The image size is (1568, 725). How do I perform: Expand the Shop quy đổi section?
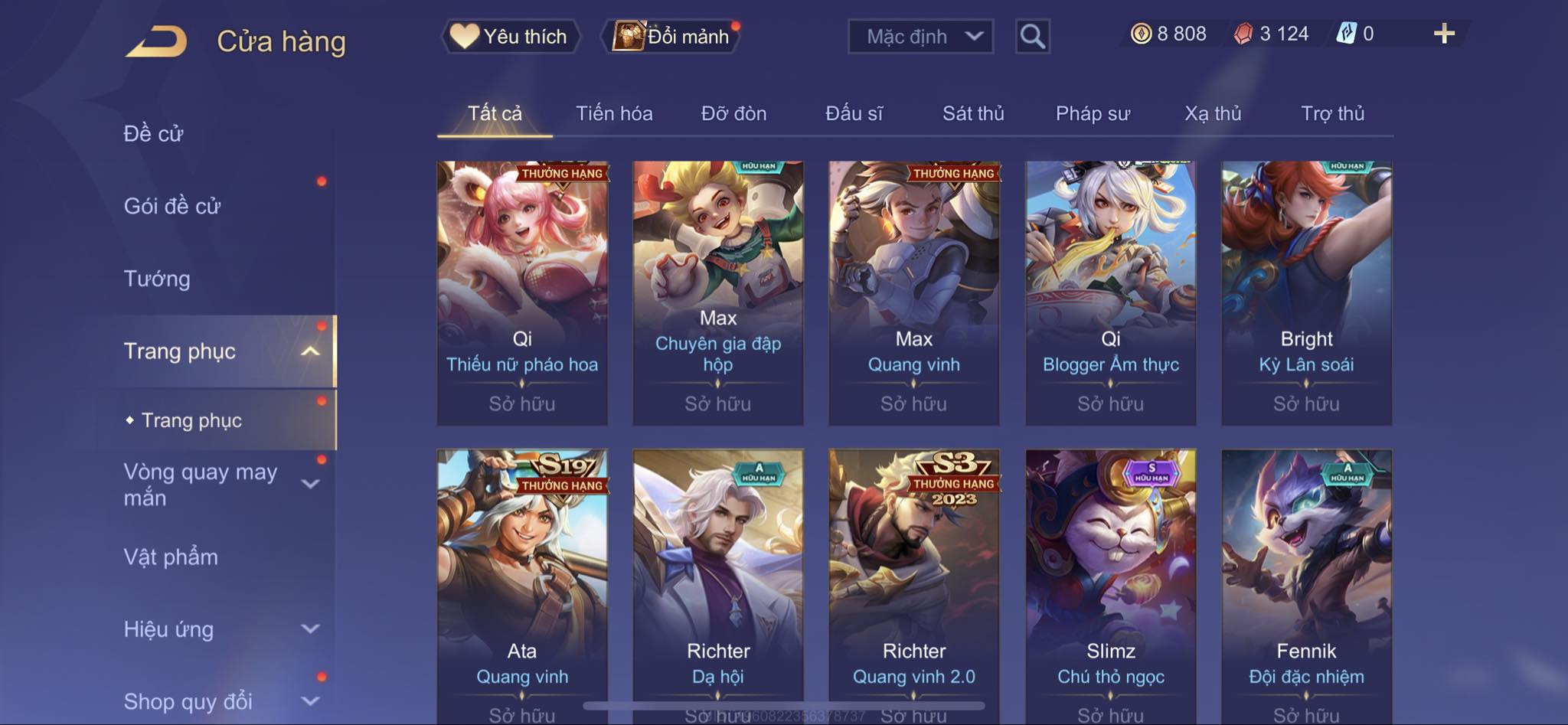click(x=310, y=701)
